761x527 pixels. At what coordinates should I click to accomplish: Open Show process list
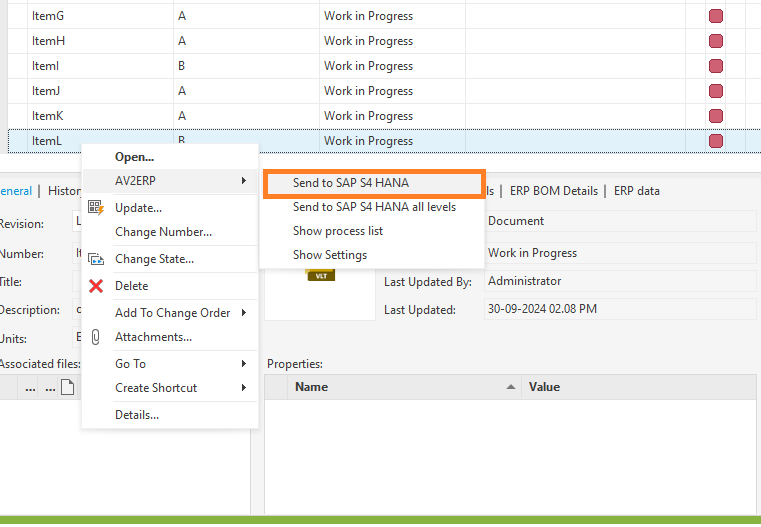click(338, 231)
